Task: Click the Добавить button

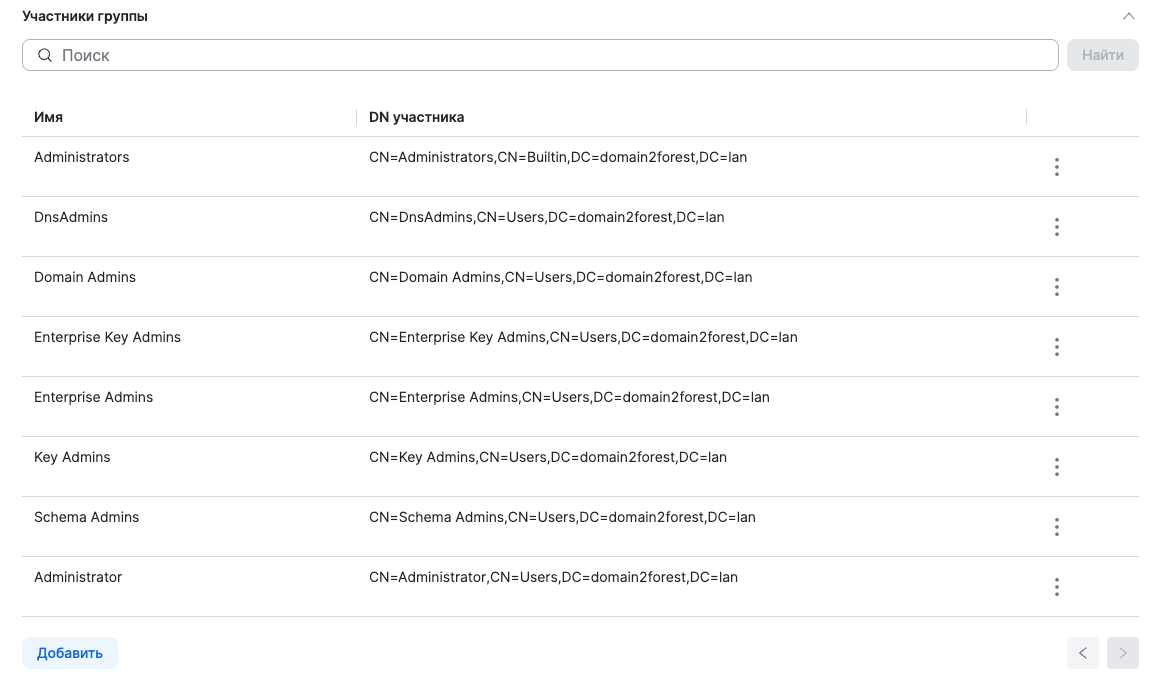Action: 70,653
